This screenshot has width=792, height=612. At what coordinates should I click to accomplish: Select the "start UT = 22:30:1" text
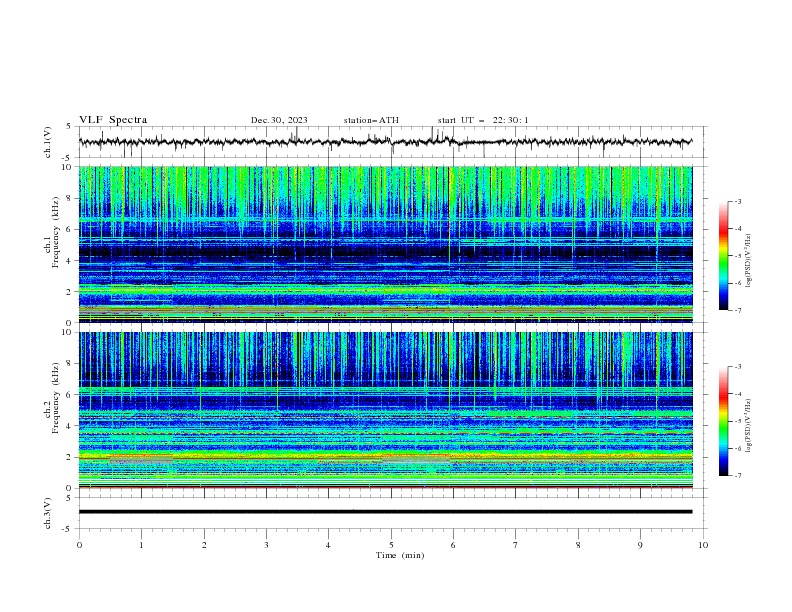[483, 120]
